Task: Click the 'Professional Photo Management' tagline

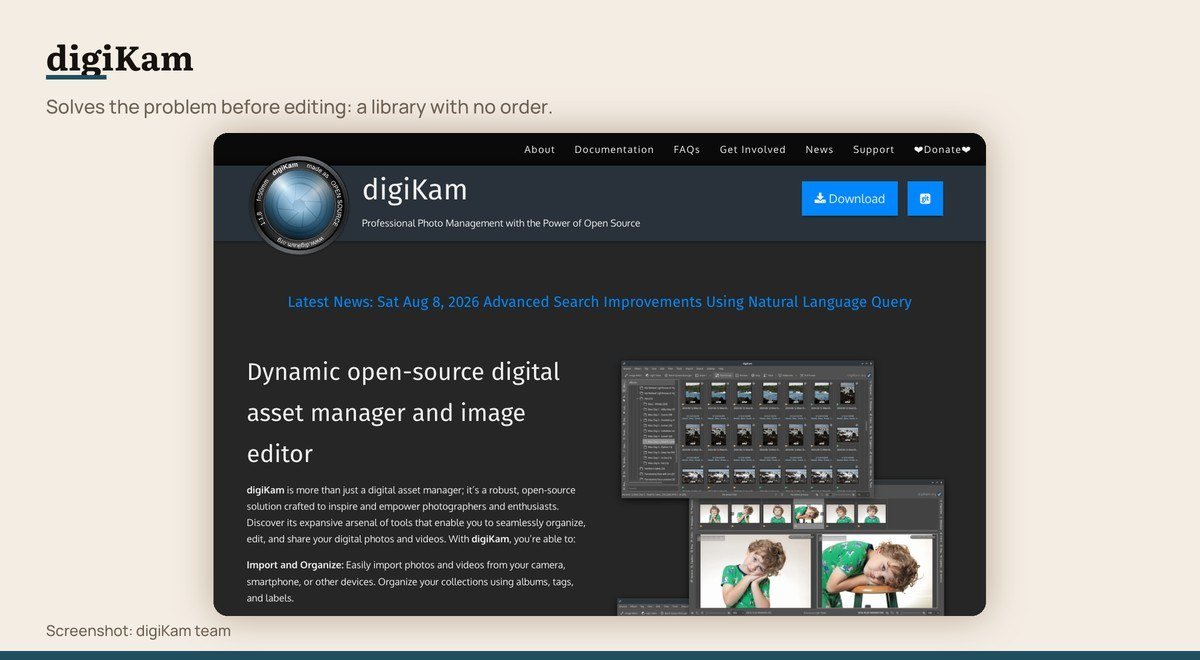Action: (501, 223)
